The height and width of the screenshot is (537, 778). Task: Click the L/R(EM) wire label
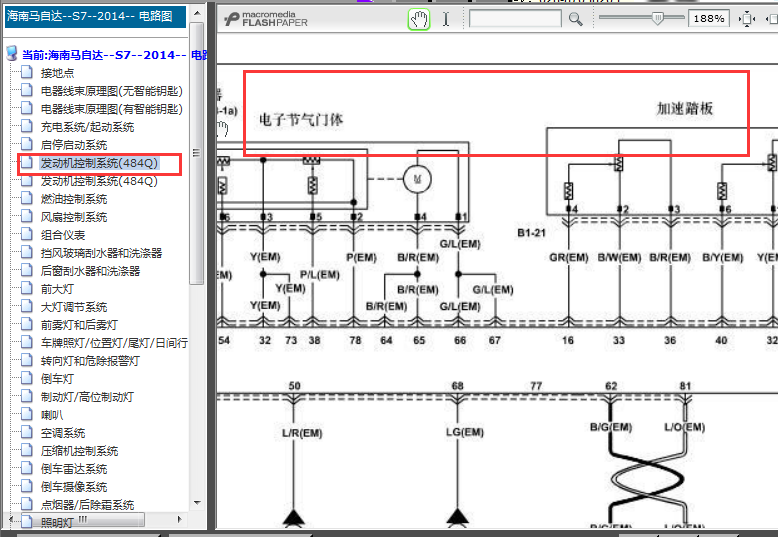[302, 433]
